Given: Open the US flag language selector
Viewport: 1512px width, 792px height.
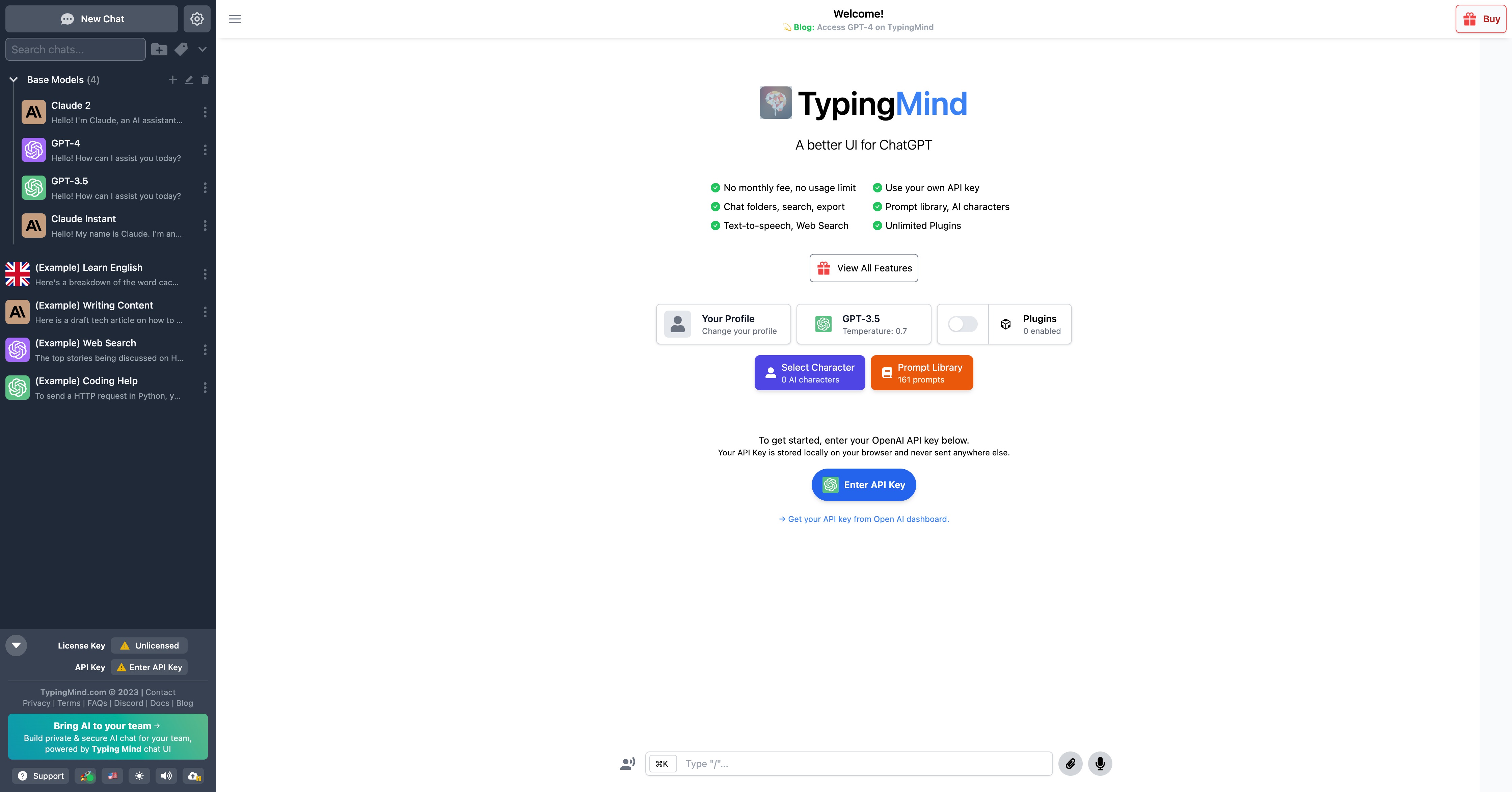Looking at the screenshot, I should coord(113,775).
